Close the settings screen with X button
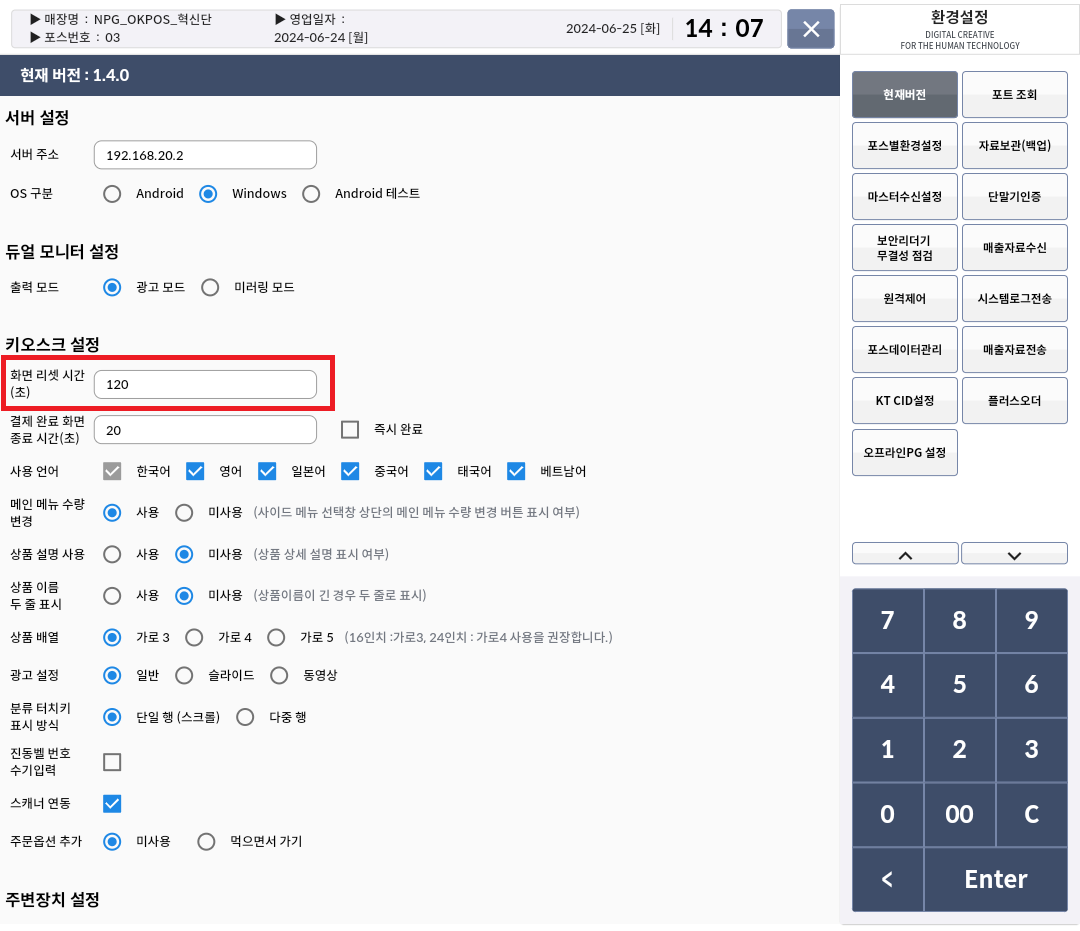Viewport: 1080px width, 931px height. pos(811,29)
